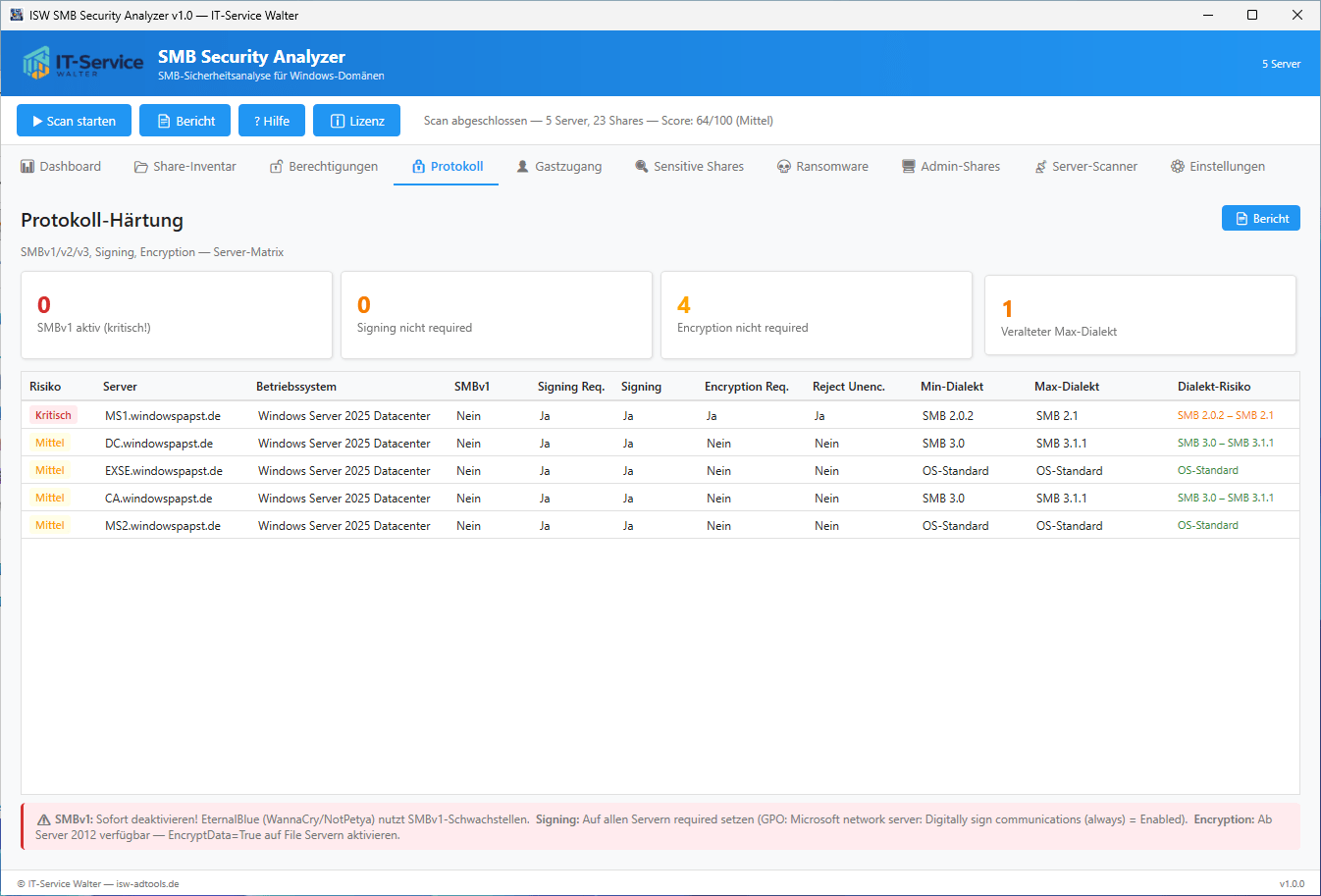Screen dimensions: 1321x896
Task: Go to the Sensitive Shares tab
Action: (x=689, y=167)
